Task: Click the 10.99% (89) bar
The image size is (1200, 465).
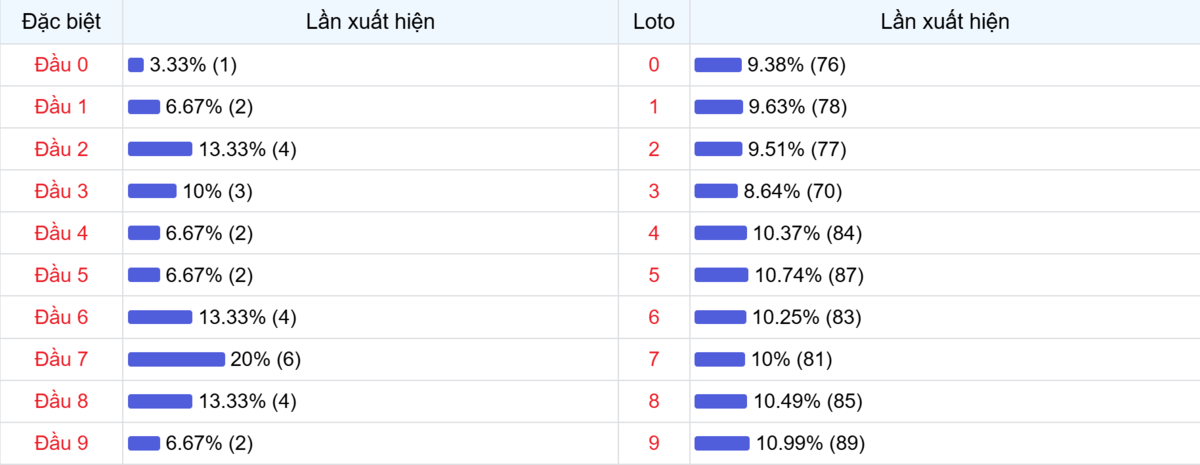Action: click(721, 443)
